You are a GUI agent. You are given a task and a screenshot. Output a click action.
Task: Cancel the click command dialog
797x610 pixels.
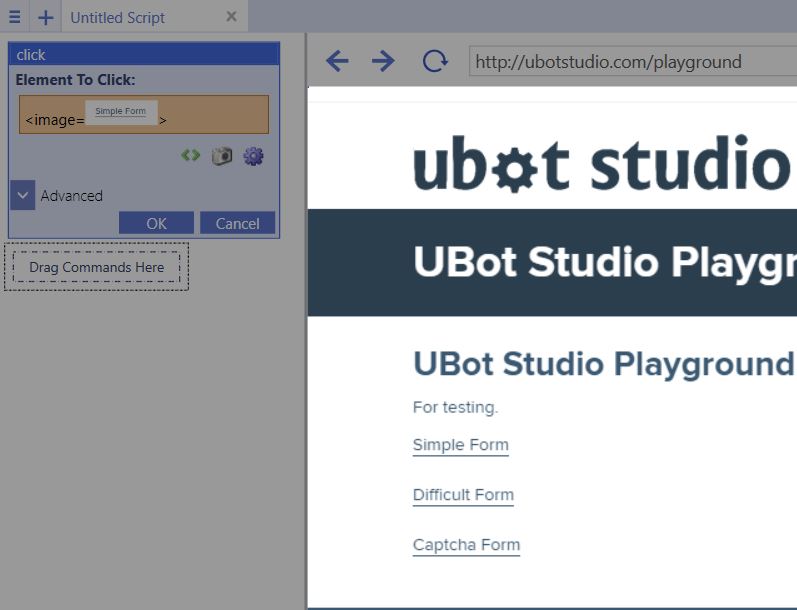237,223
